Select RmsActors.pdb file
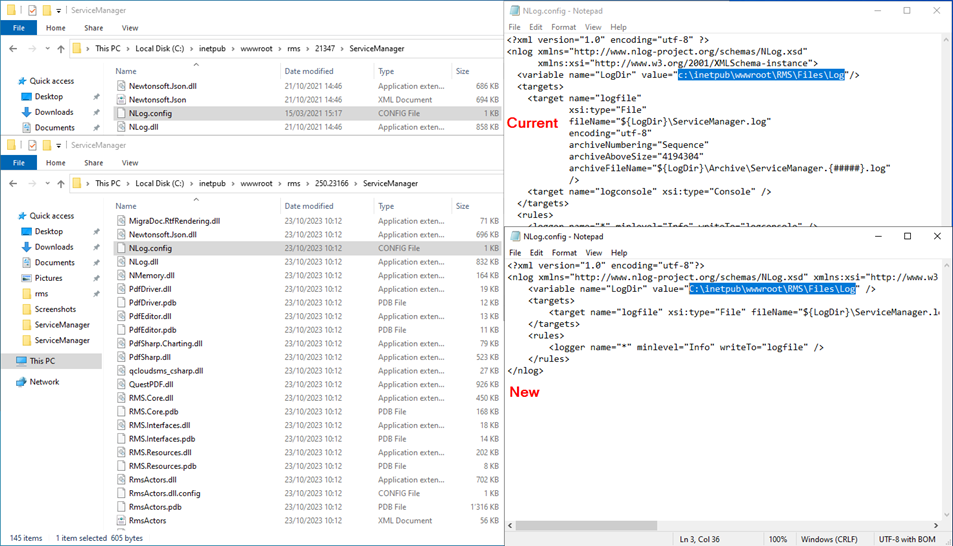The height and width of the screenshot is (546, 953). click(x=307, y=507)
